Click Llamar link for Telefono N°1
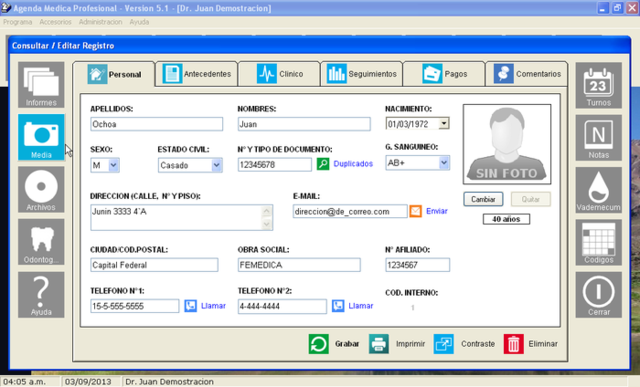This screenshot has height=387, width=640. pyautogui.click(x=213, y=306)
